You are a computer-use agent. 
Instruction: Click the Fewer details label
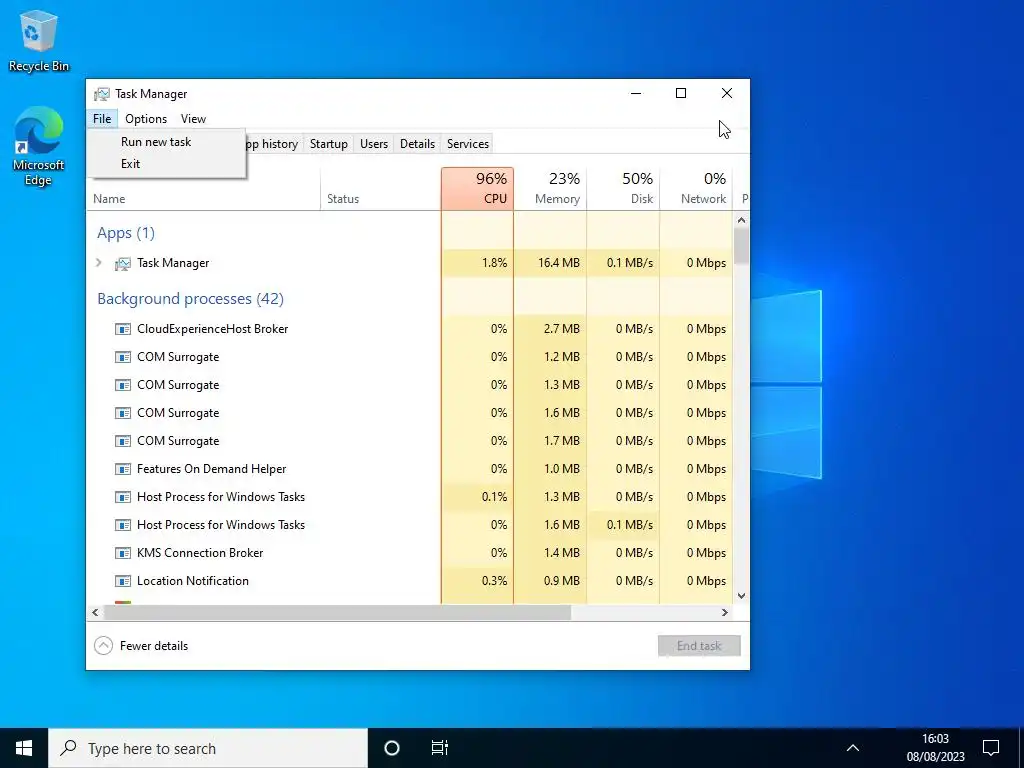(154, 646)
